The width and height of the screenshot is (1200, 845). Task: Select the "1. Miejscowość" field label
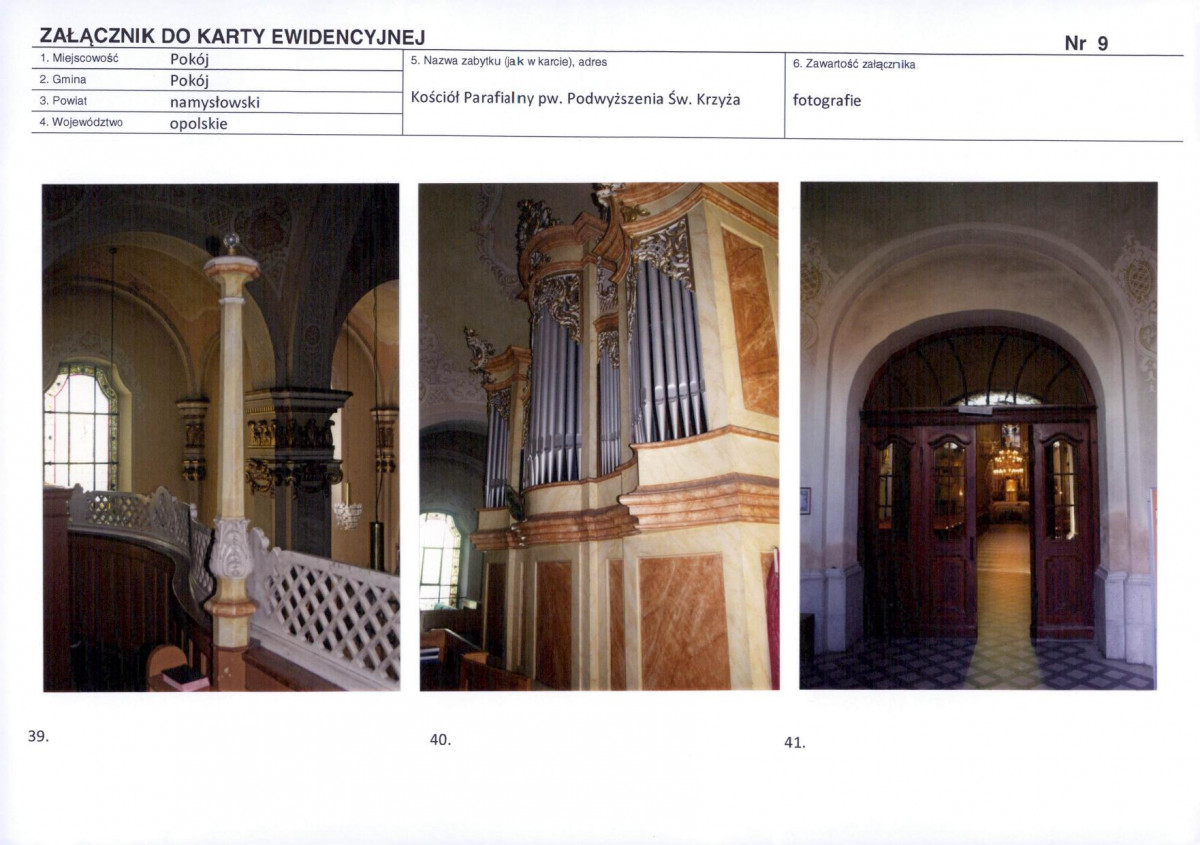tap(79, 58)
